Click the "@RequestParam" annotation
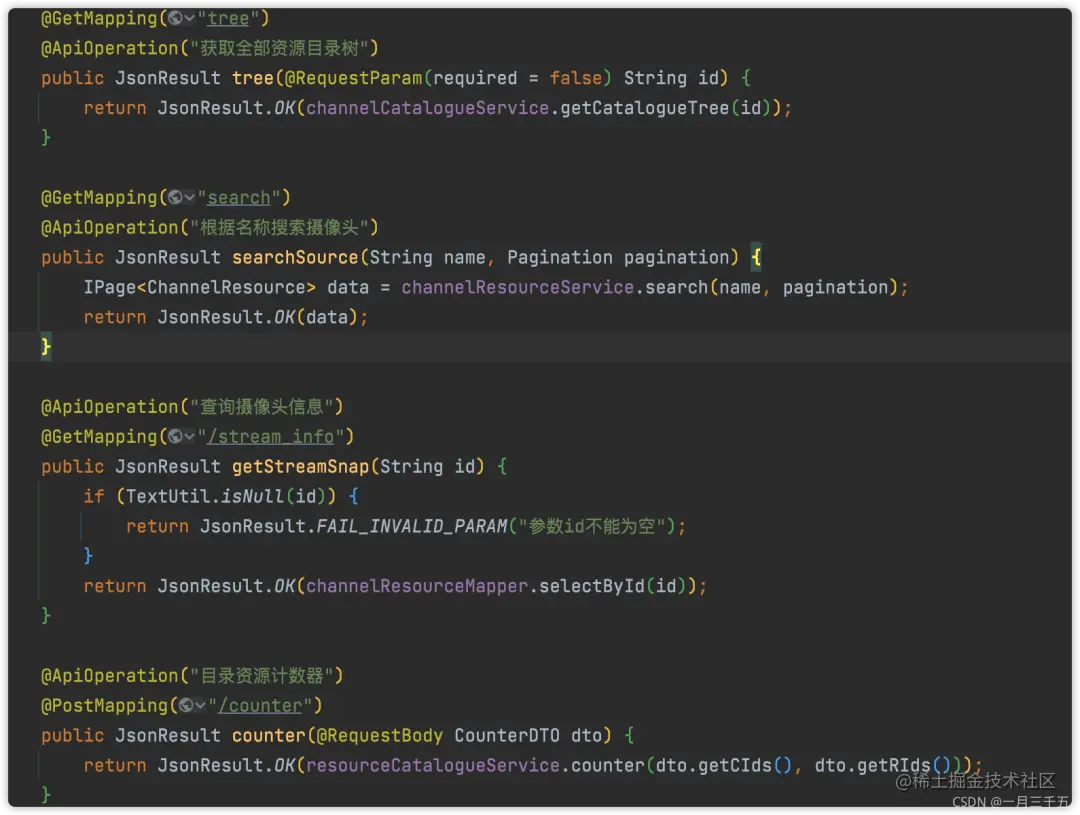Viewport: 1080px width, 815px height. point(353,78)
